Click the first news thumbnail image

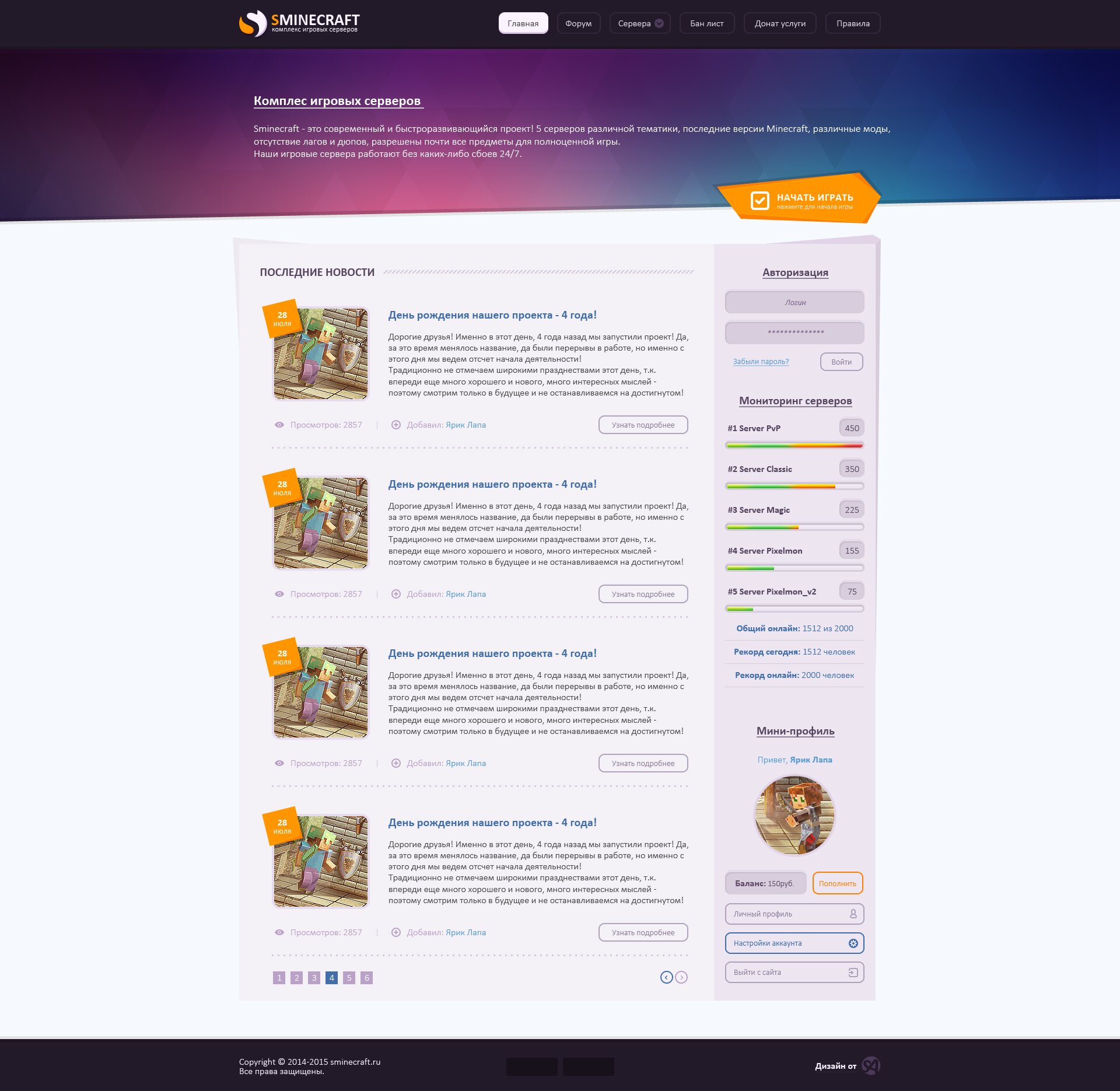[x=320, y=354]
